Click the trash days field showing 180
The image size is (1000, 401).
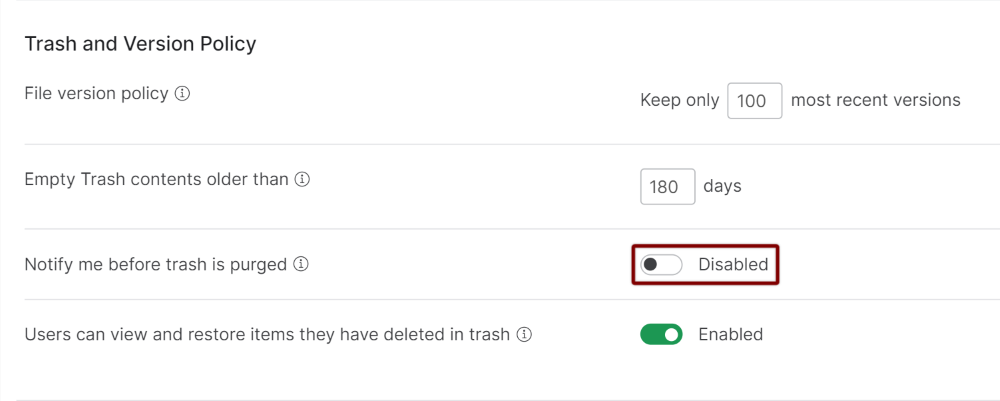(668, 187)
